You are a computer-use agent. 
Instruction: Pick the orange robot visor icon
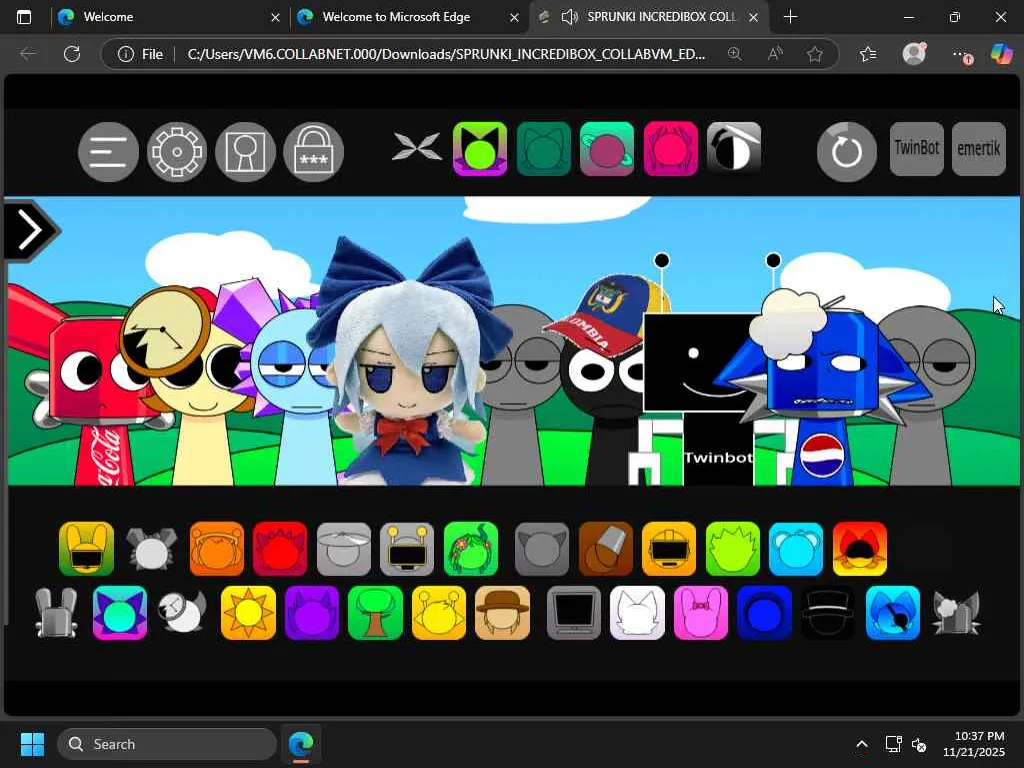669,549
